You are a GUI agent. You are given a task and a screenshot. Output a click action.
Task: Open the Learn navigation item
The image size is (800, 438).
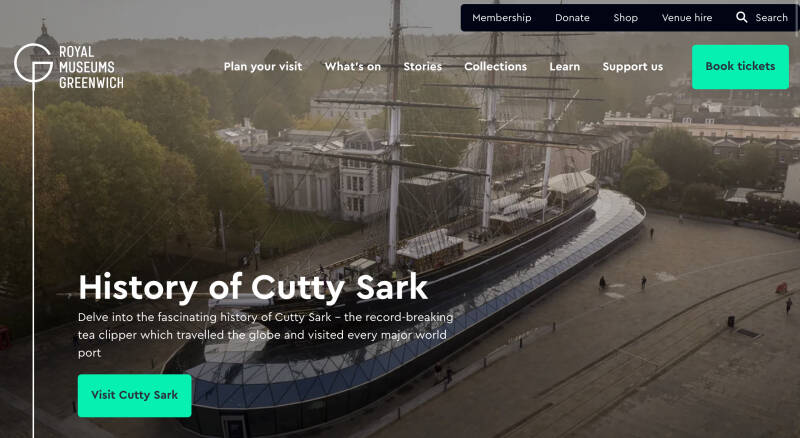(x=564, y=66)
